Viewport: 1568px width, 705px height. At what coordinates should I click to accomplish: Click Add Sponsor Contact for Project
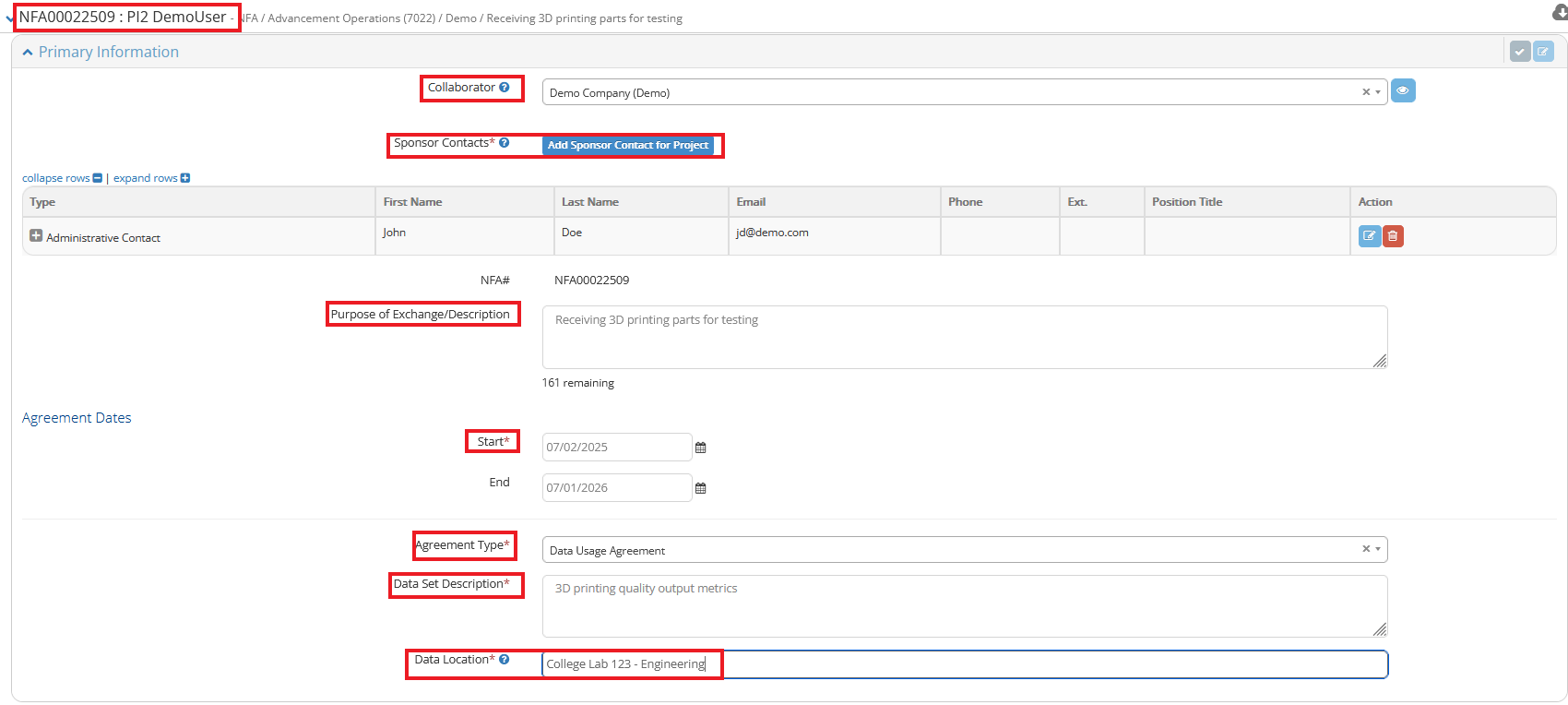pos(627,146)
